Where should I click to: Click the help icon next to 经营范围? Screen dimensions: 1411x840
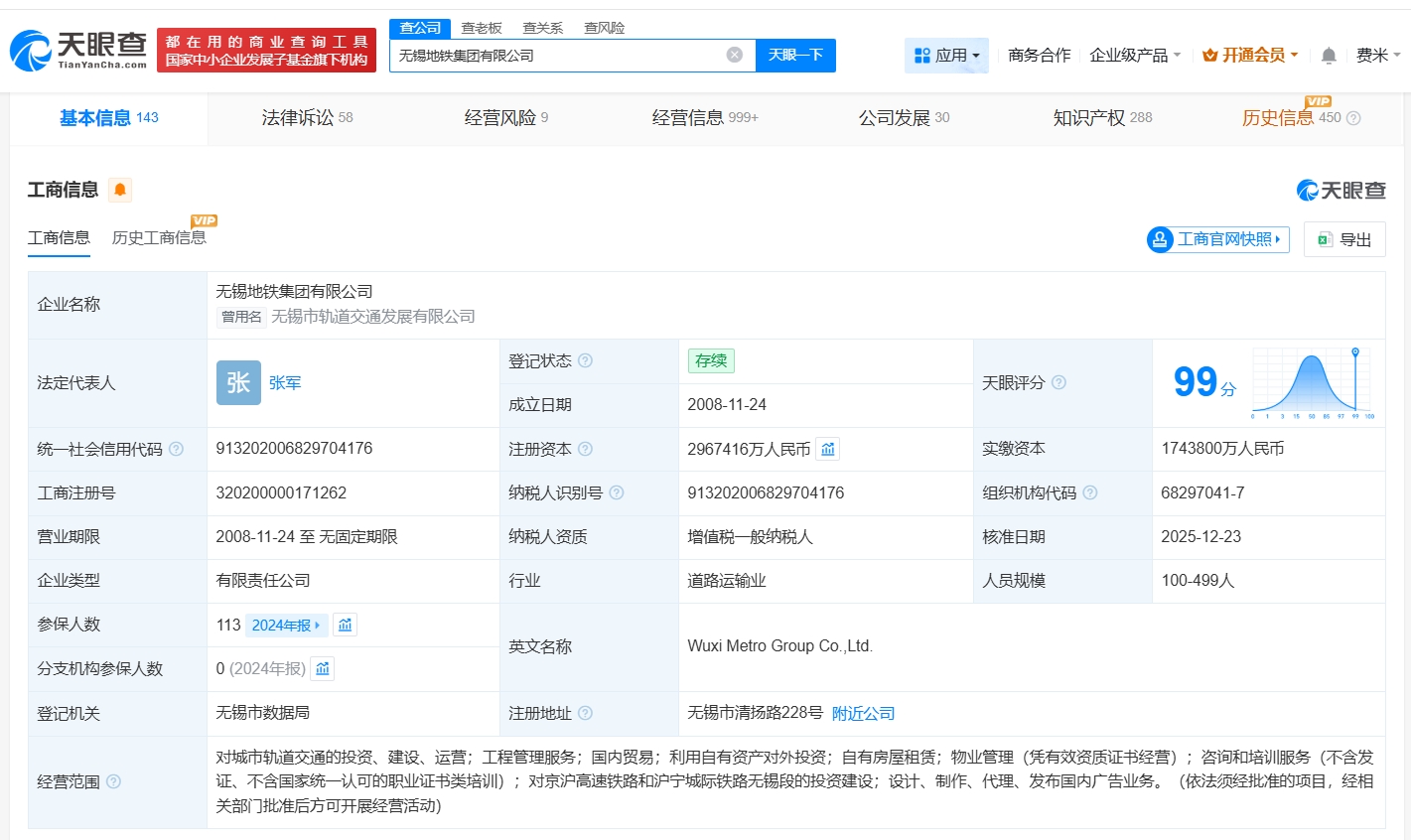(114, 782)
